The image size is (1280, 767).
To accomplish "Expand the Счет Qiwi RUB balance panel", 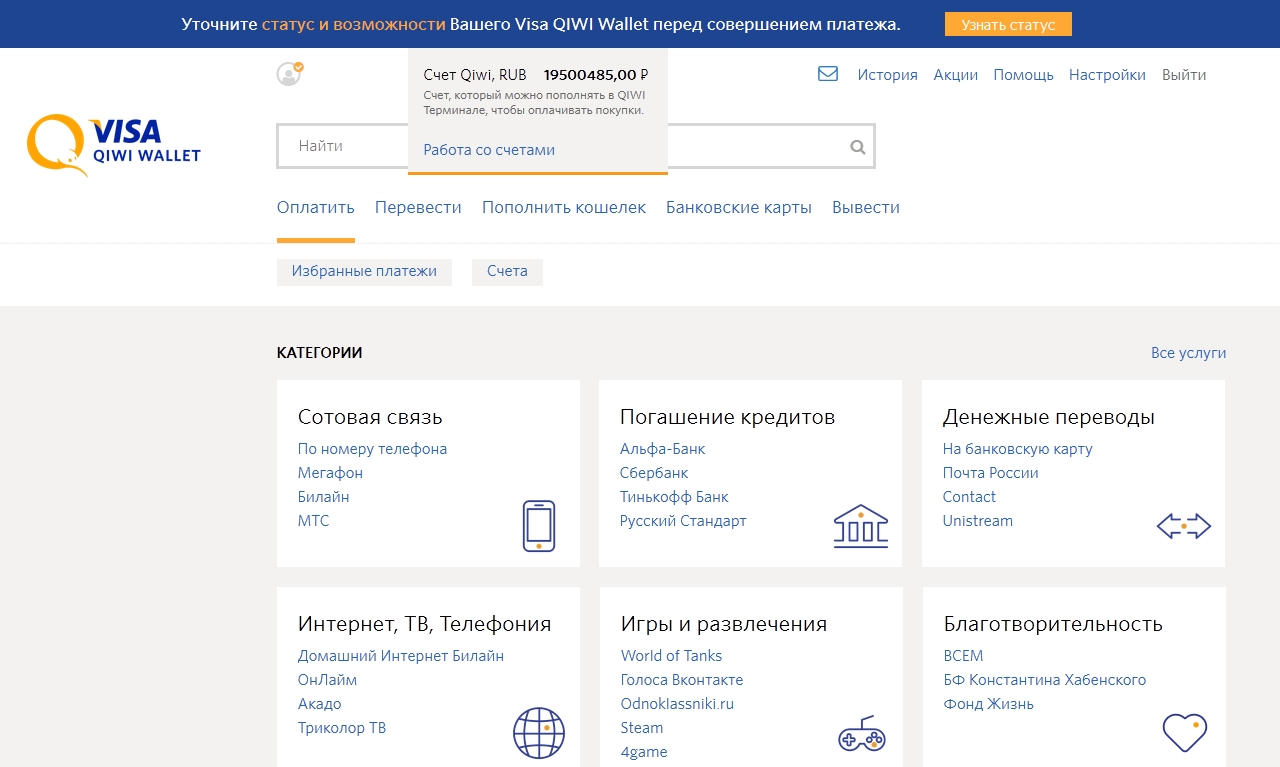I will pos(536,75).
